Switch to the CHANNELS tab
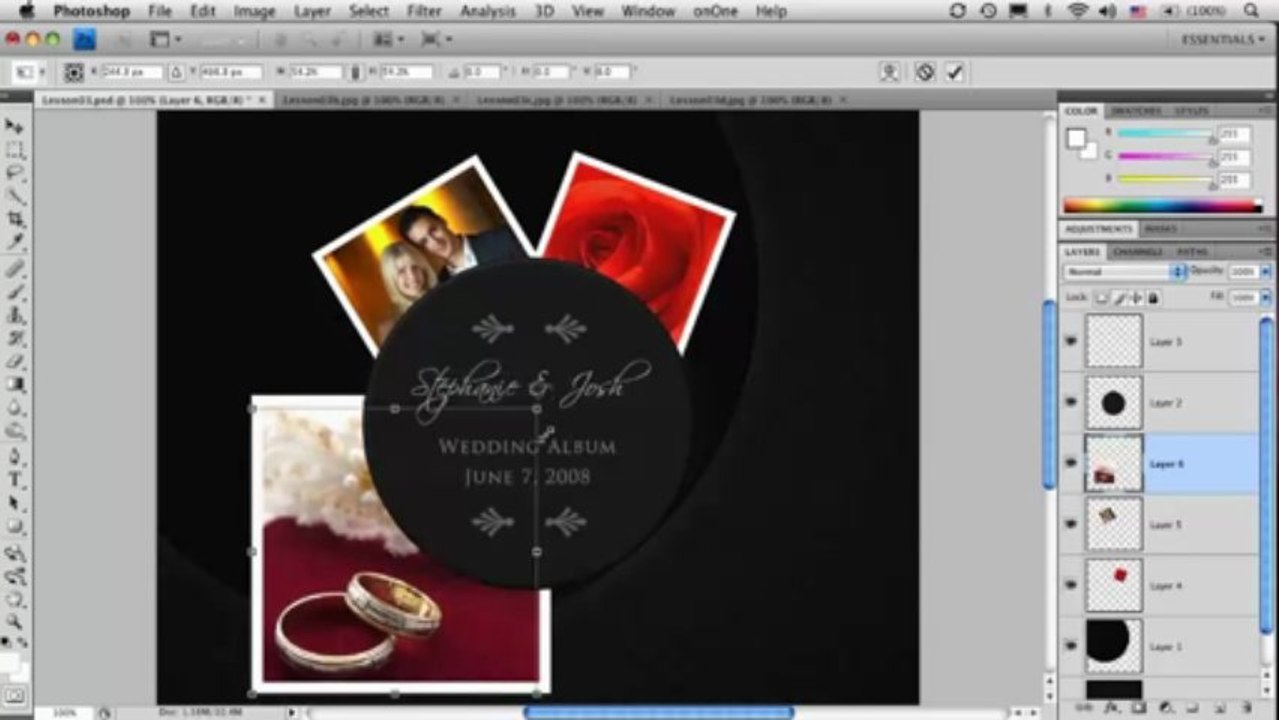 pyautogui.click(x=1137, y=252)
